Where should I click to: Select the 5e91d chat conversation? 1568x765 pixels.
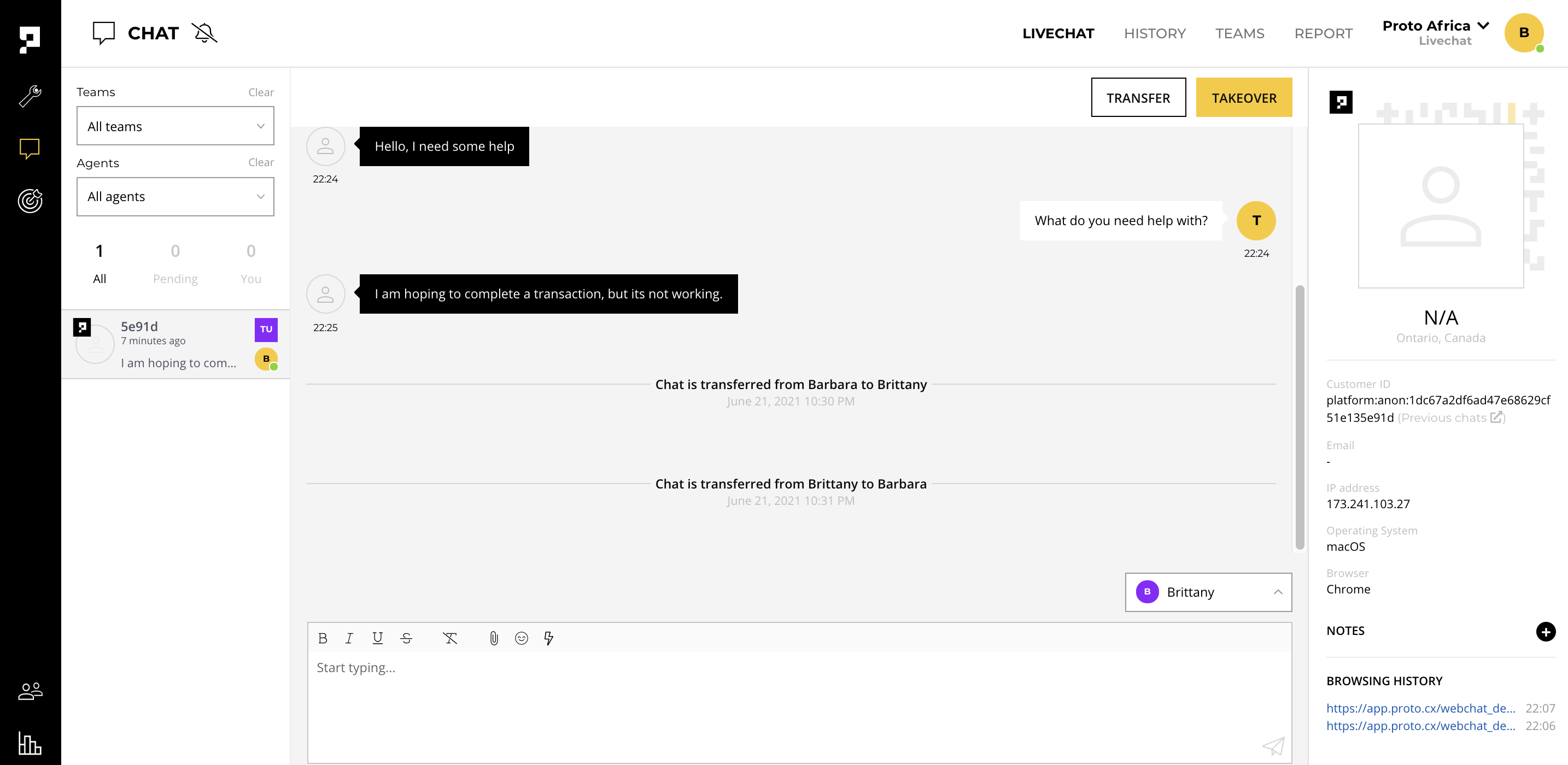coord(175,344)
